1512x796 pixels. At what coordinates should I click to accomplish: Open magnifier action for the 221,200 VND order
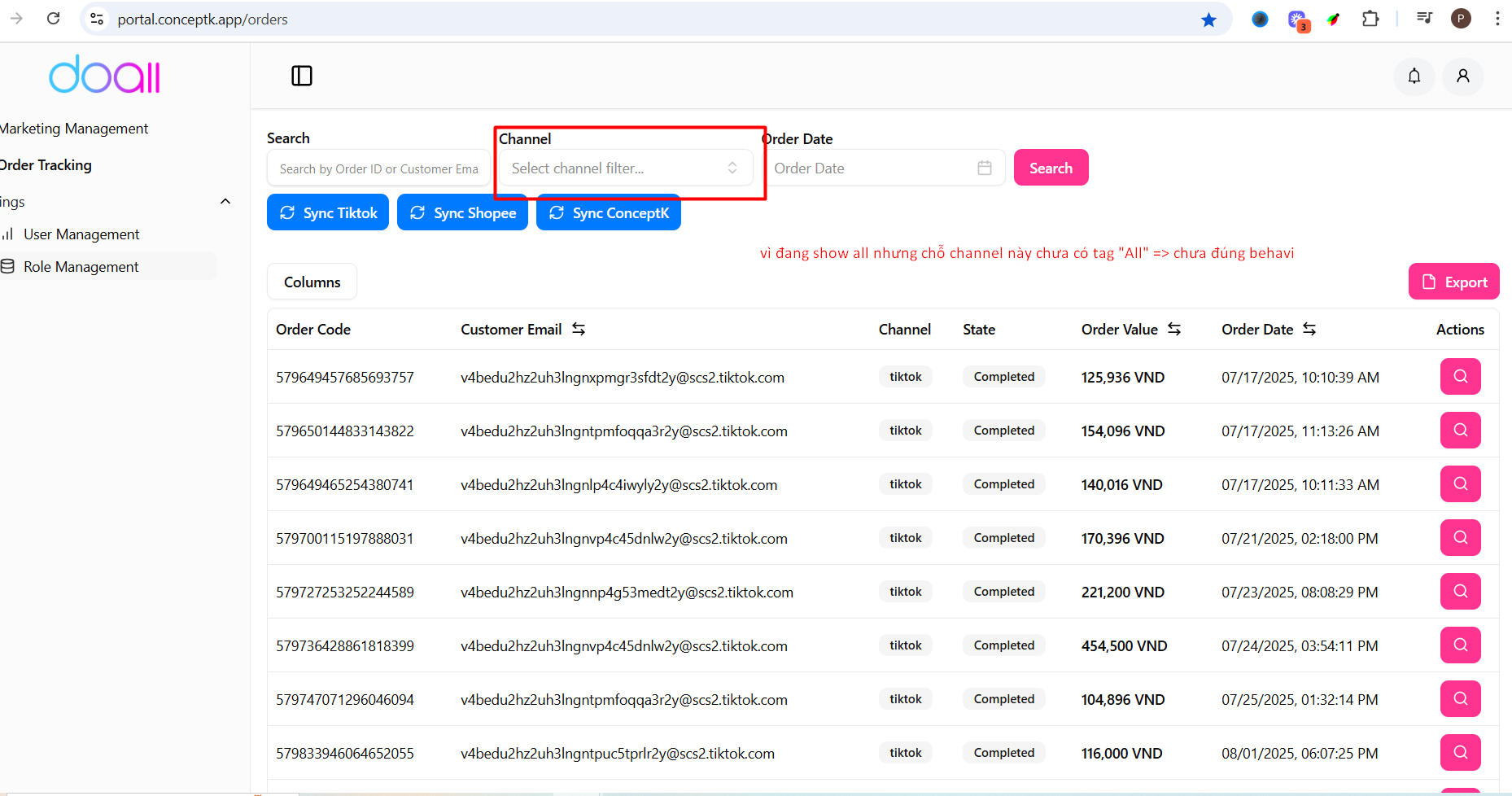pyautogui.click(x=1460, y=592)
